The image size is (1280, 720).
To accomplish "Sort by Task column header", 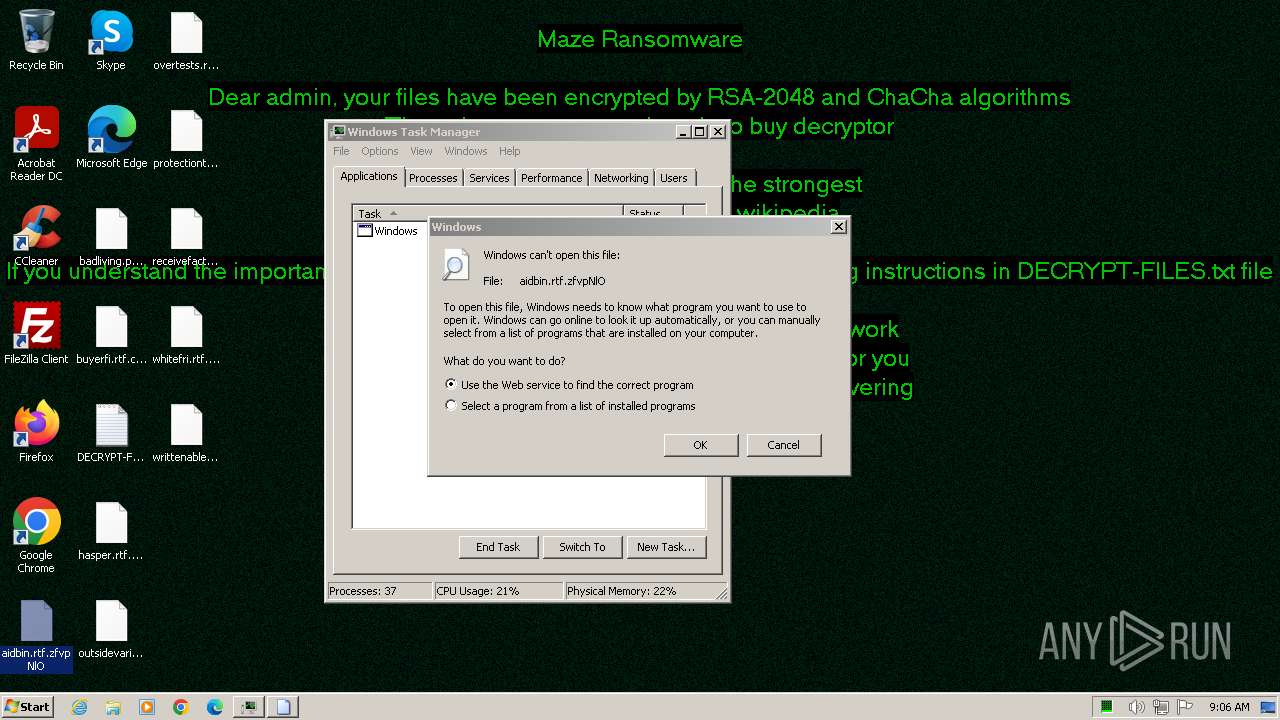I will 488,213.
